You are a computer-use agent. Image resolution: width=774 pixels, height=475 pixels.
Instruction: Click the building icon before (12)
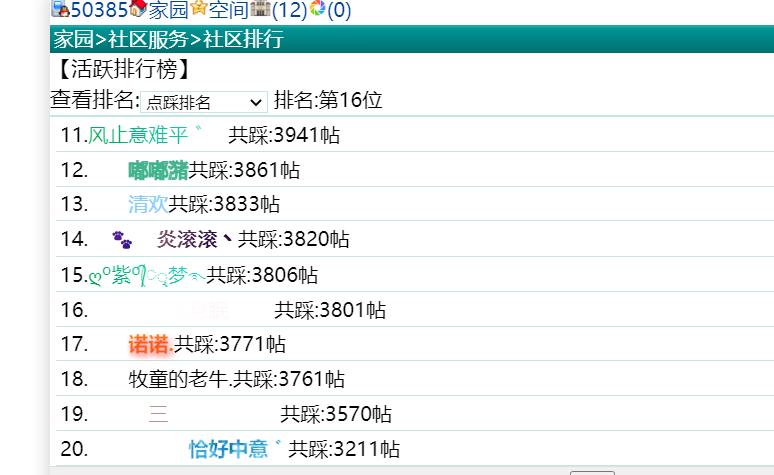(x=260, y=10)
